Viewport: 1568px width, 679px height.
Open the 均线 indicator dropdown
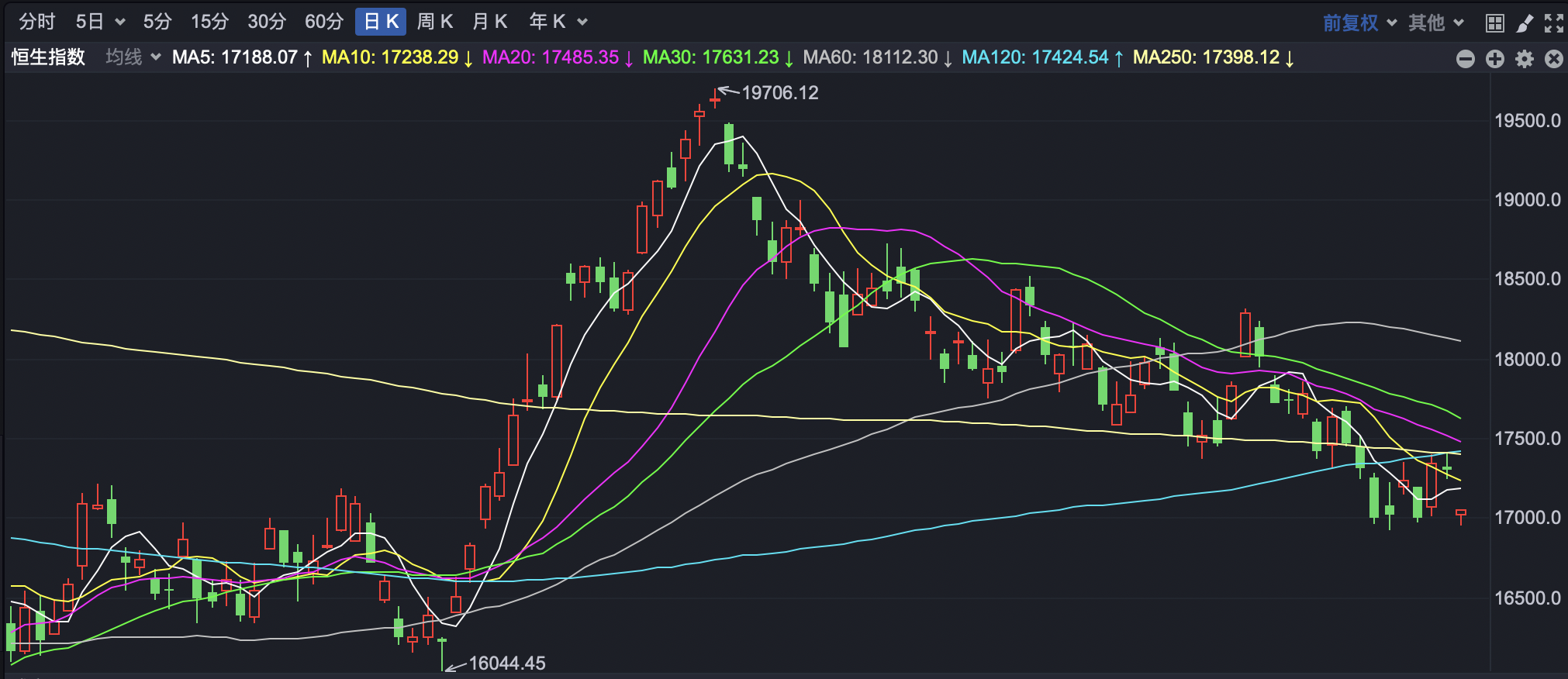pos(133,57)
